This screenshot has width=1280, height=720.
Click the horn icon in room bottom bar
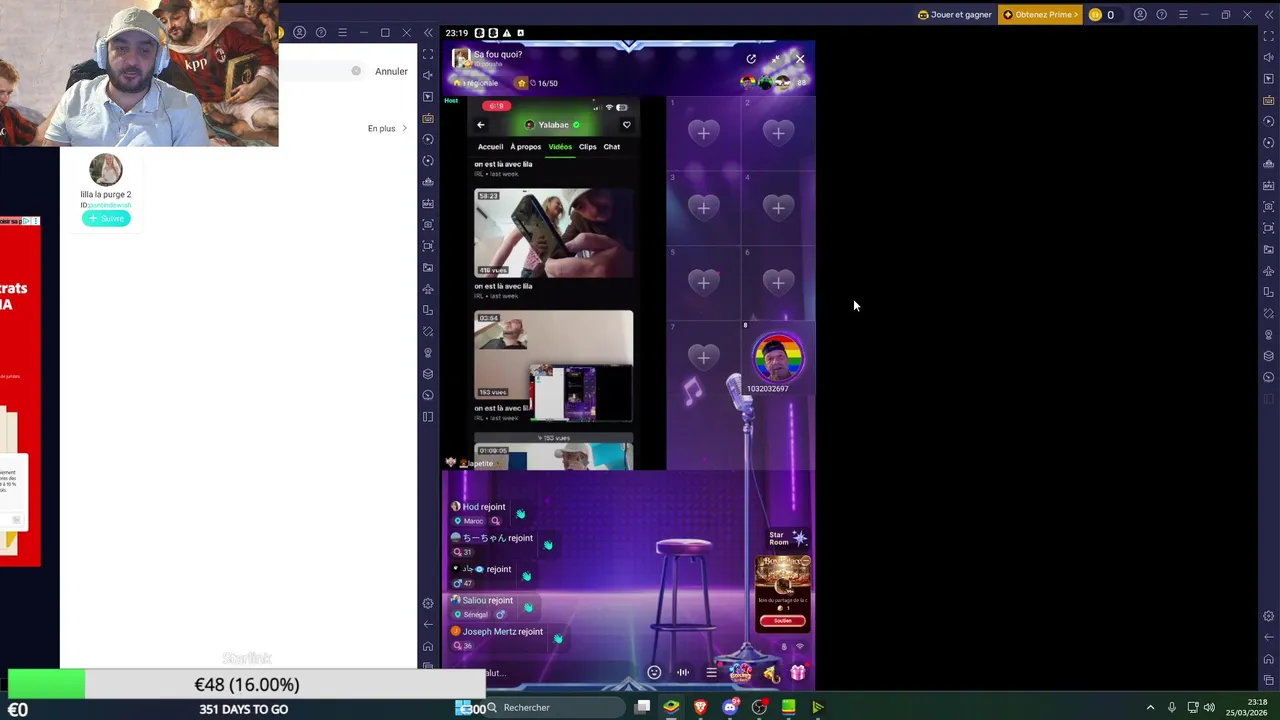tap(770, 672)
